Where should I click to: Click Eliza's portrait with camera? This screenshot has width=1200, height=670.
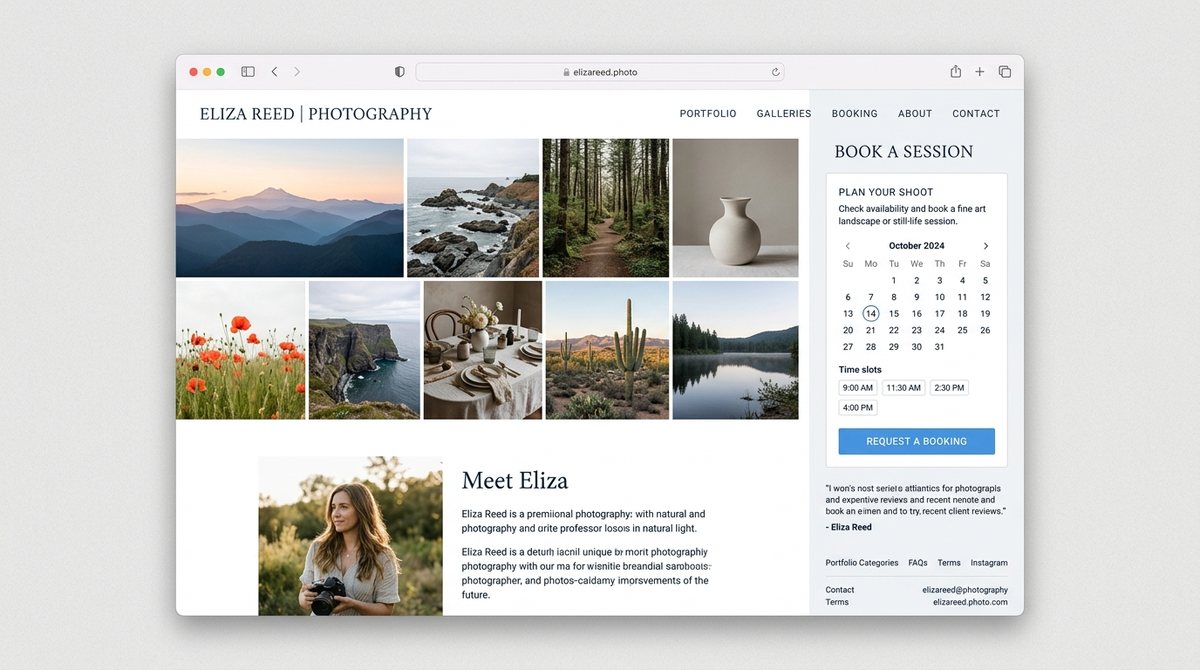(x=350, y=536)
